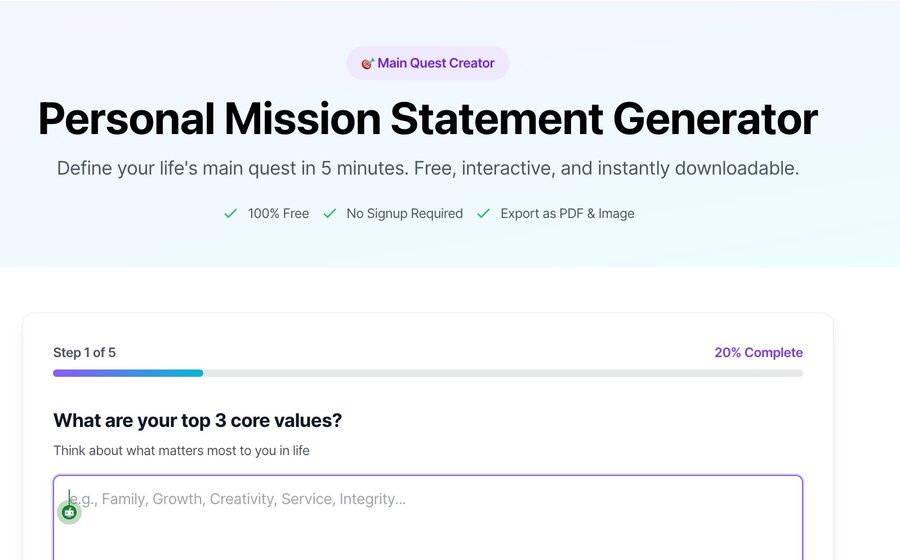
Task: Click the checkmark beside No Signup Required
Action: [x=329, y=213]
